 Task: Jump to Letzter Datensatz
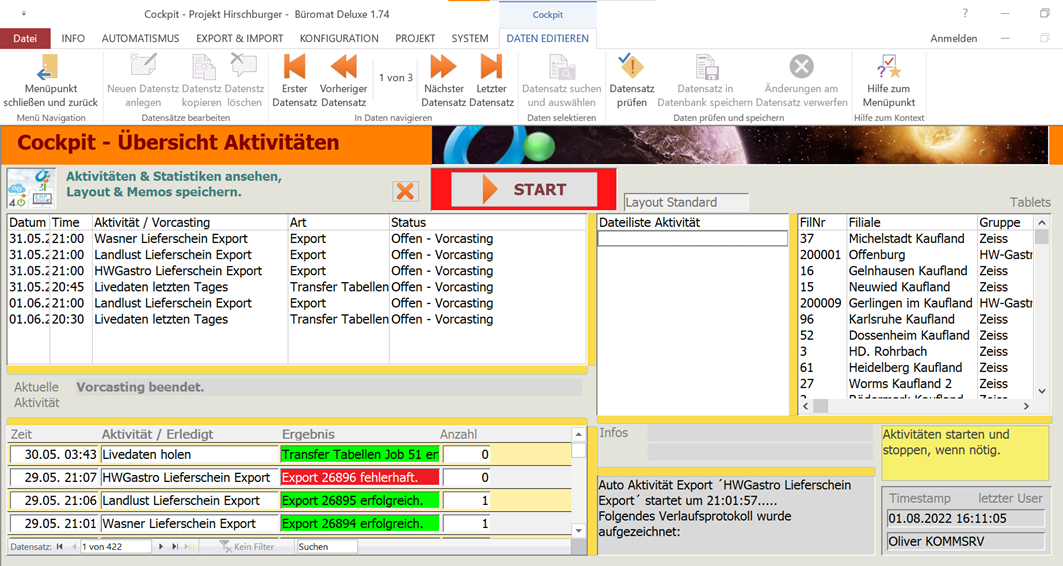point(491,68)
